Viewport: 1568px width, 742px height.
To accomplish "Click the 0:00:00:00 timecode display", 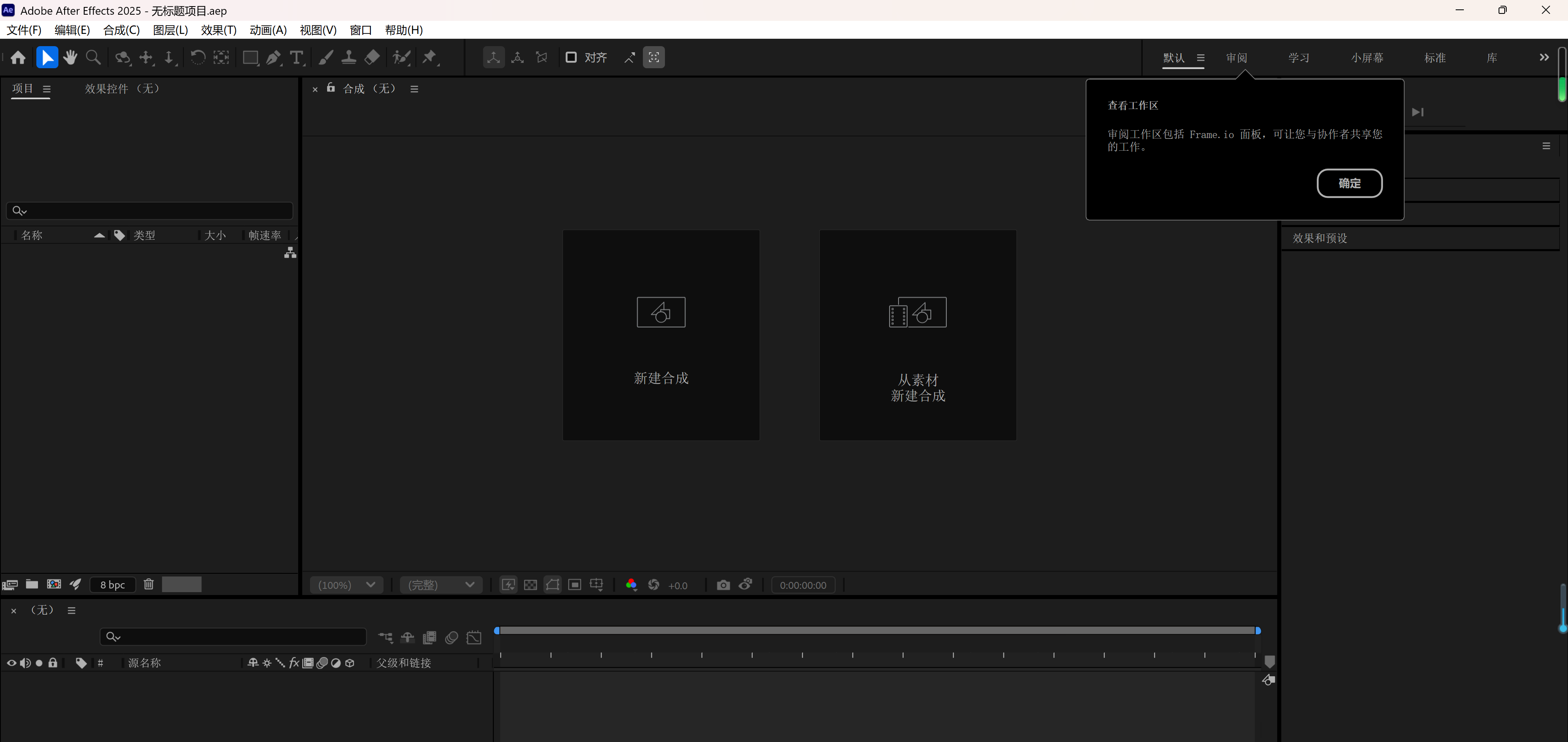I will point(803,585).
